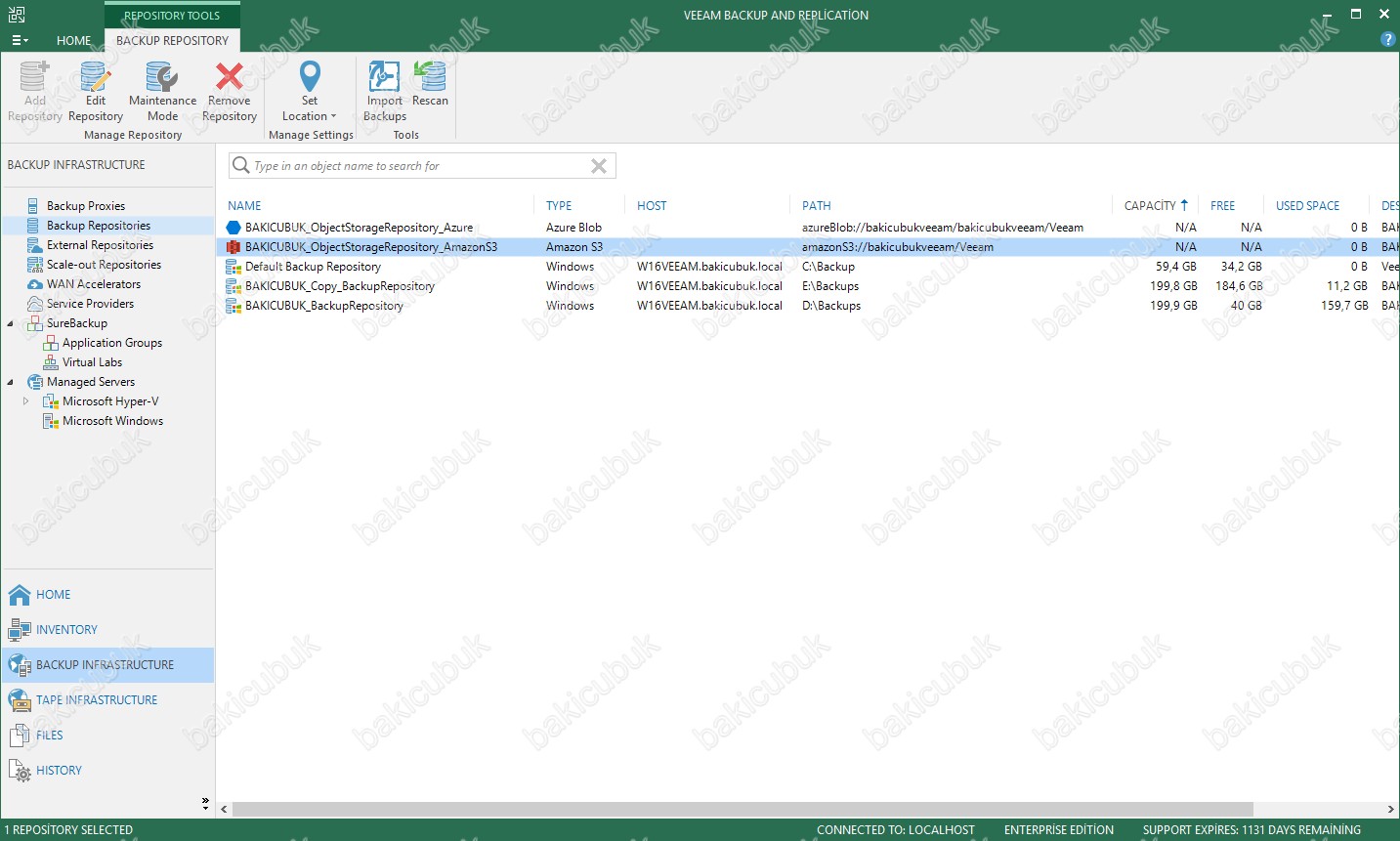Select Service Providers node
Viewport: 1400px width, 841px height.
(90, 304)
